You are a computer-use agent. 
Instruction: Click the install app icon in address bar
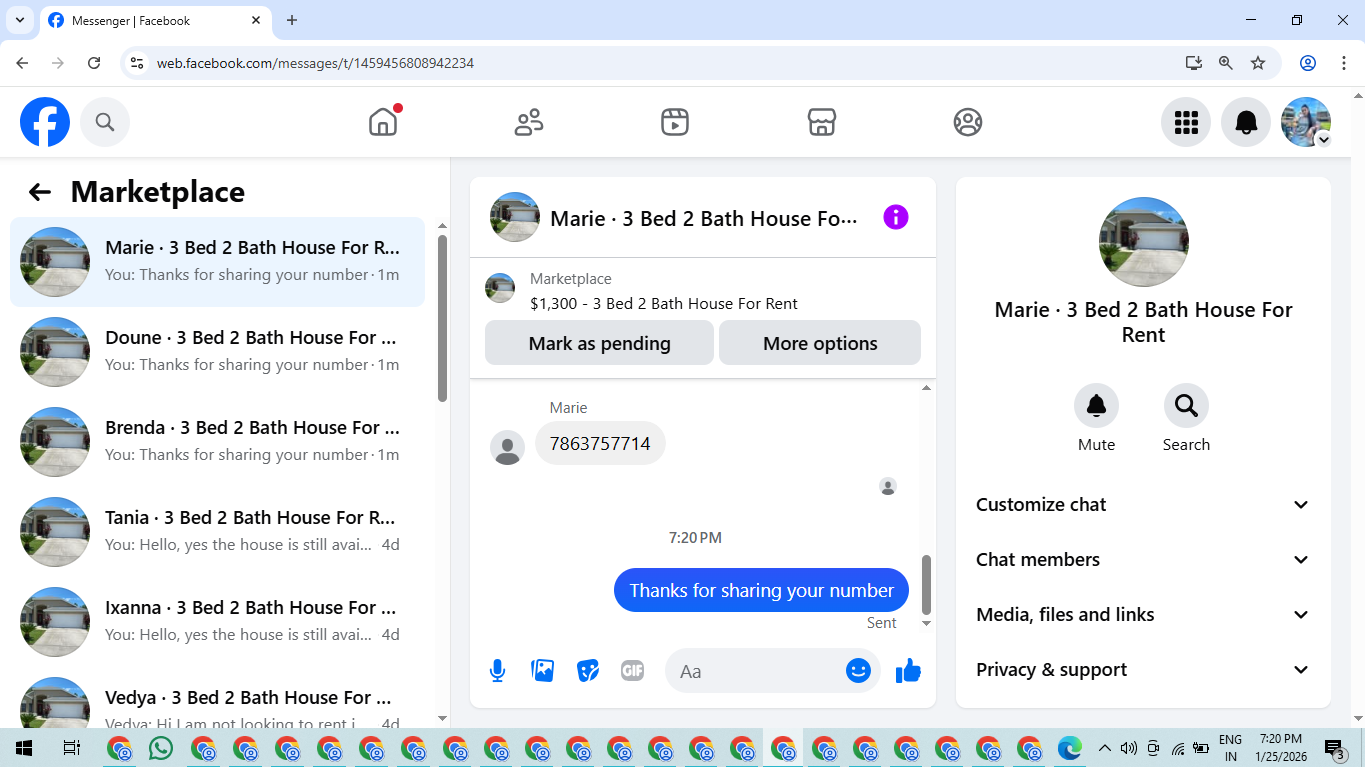[1194, 63]
